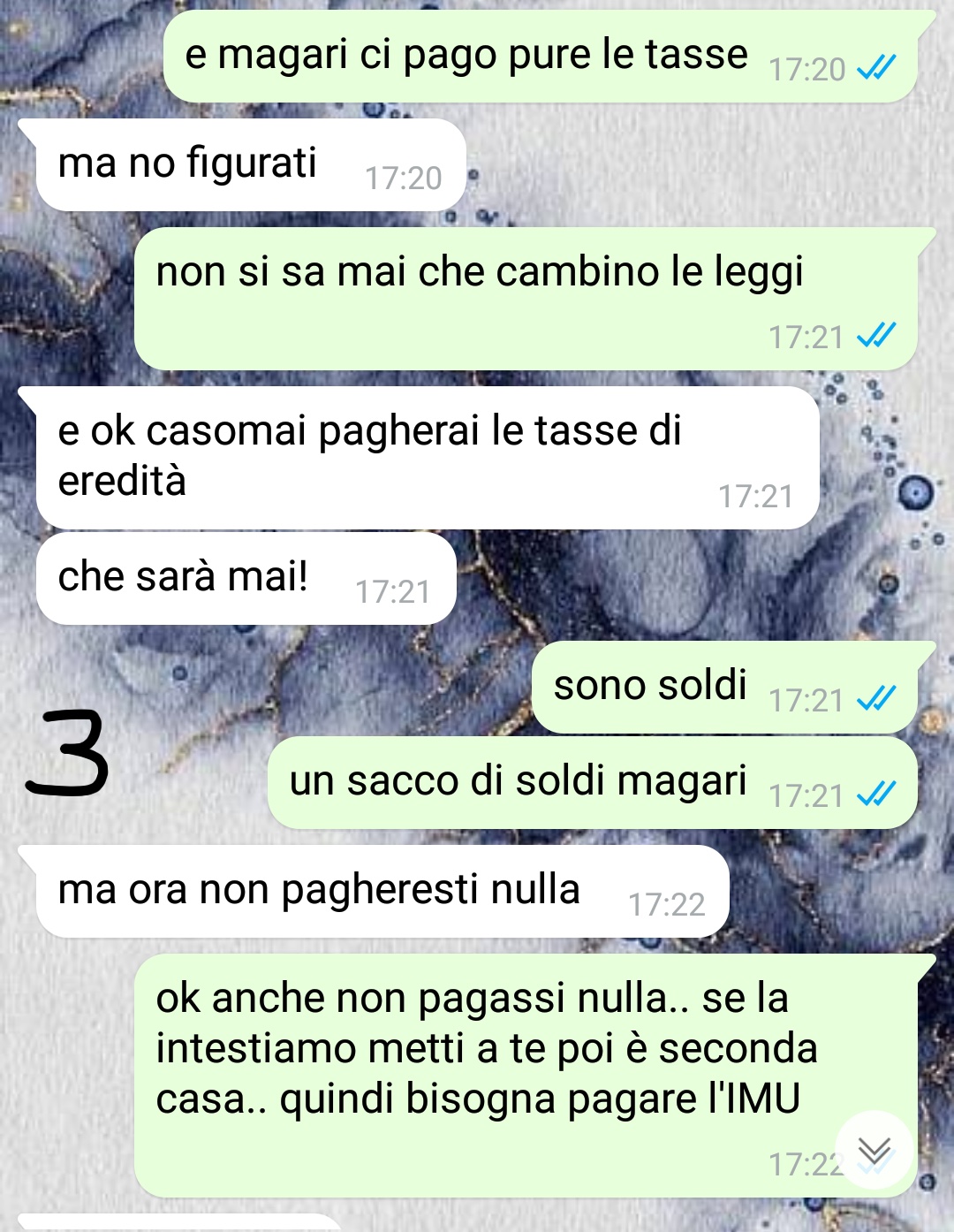Tap 17:22 timestamp on 'non pagheresti nulla'
Image resolution: width=954 pixels, height=1232 pixels.
[x=666, y=904]
